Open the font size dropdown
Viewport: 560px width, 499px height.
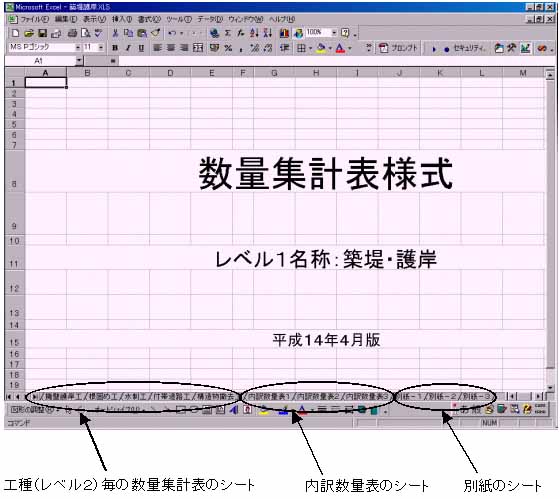point(101,47)
